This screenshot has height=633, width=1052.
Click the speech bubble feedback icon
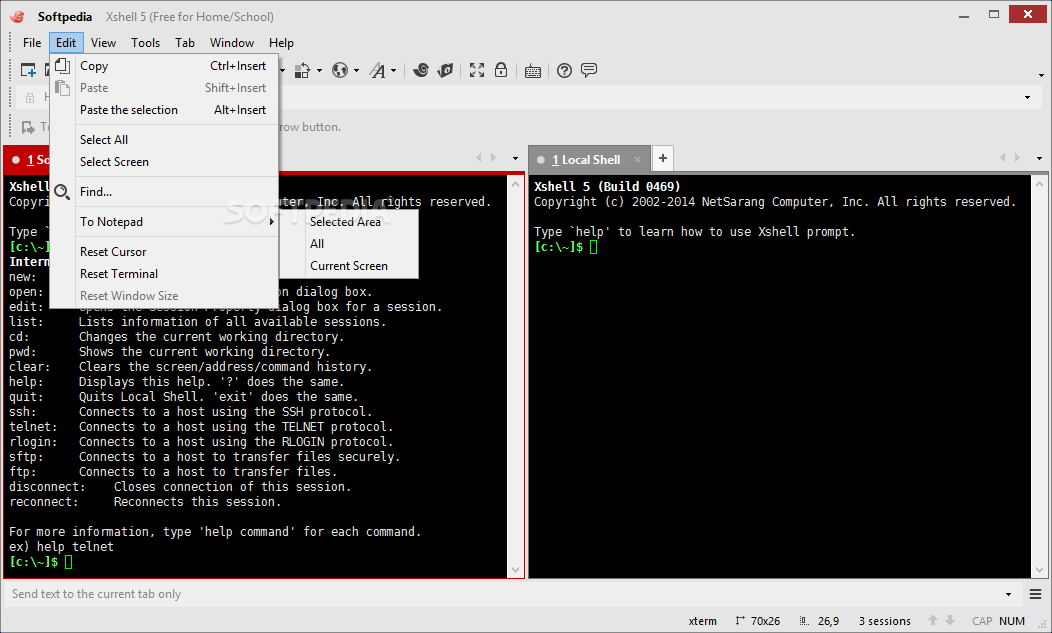coord(589,70)
